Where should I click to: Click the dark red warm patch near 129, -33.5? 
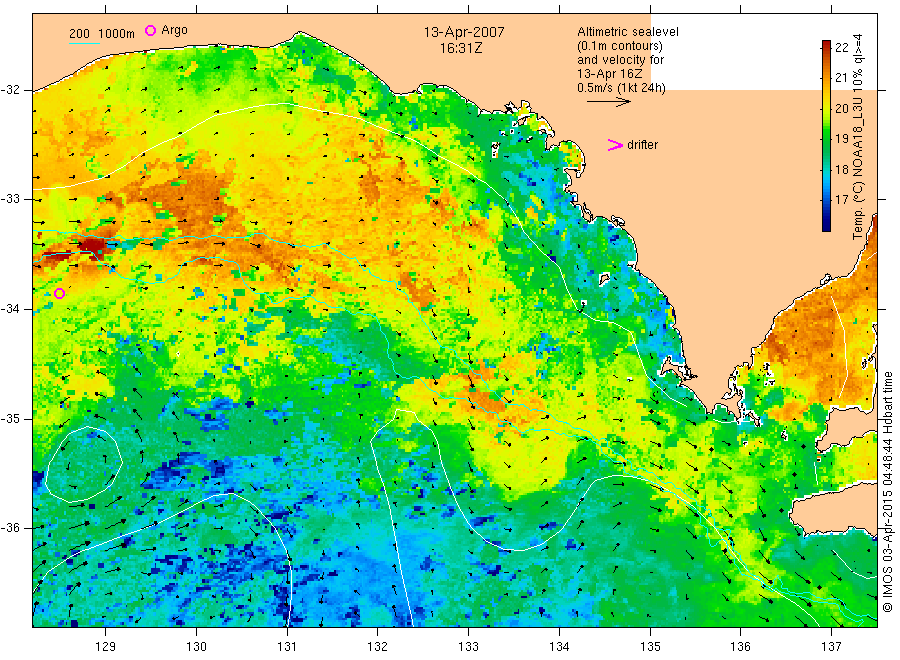click(x=92, y=247)
